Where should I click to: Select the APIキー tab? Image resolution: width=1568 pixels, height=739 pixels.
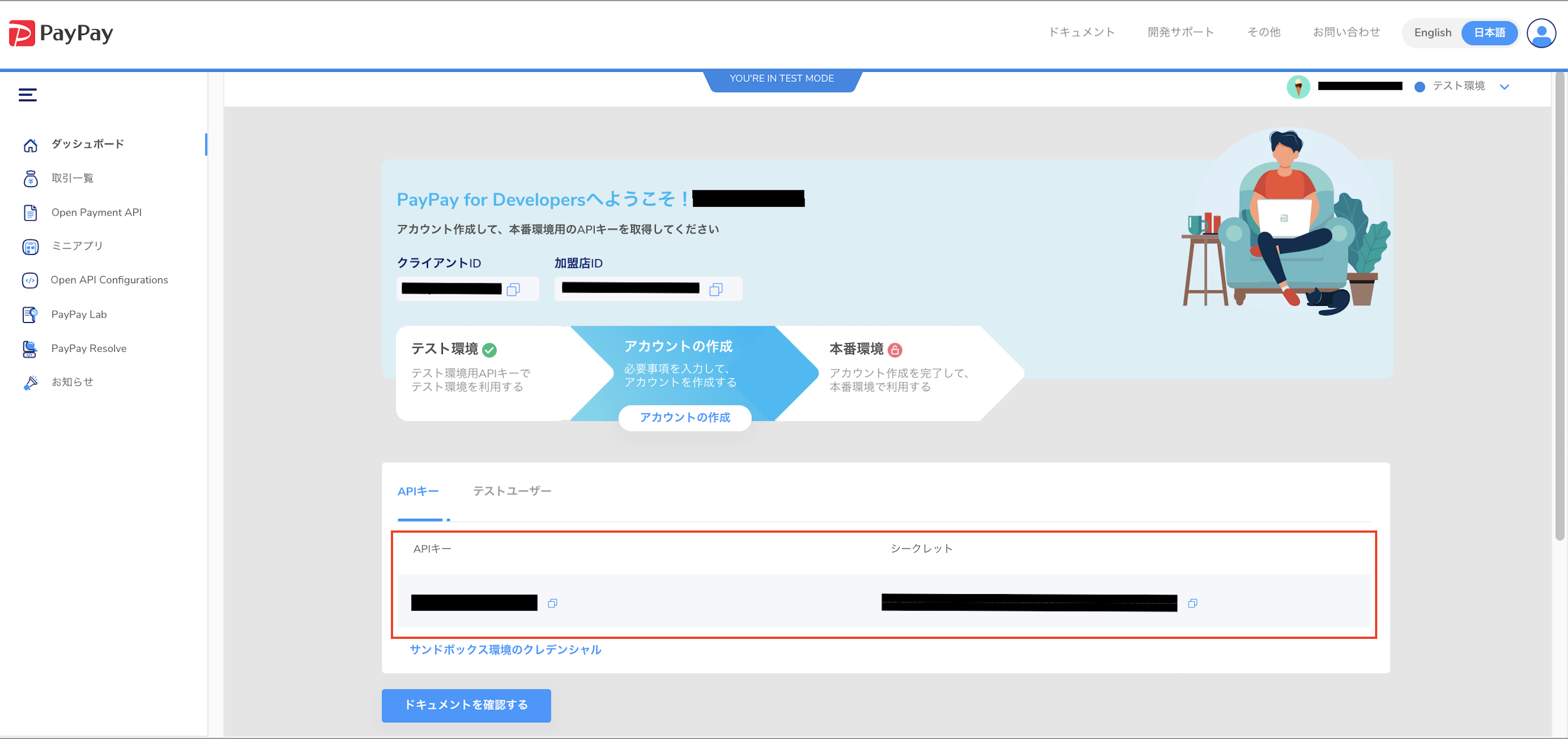[419, 490]
